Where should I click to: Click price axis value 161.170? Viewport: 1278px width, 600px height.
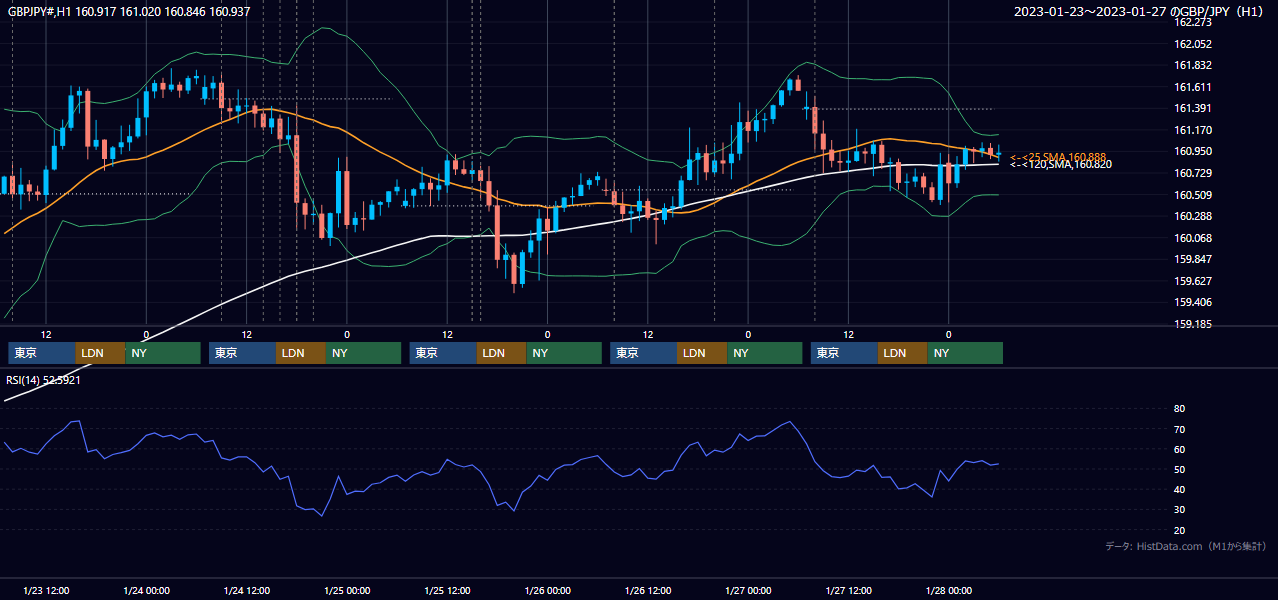click(x=1193, y=130)
